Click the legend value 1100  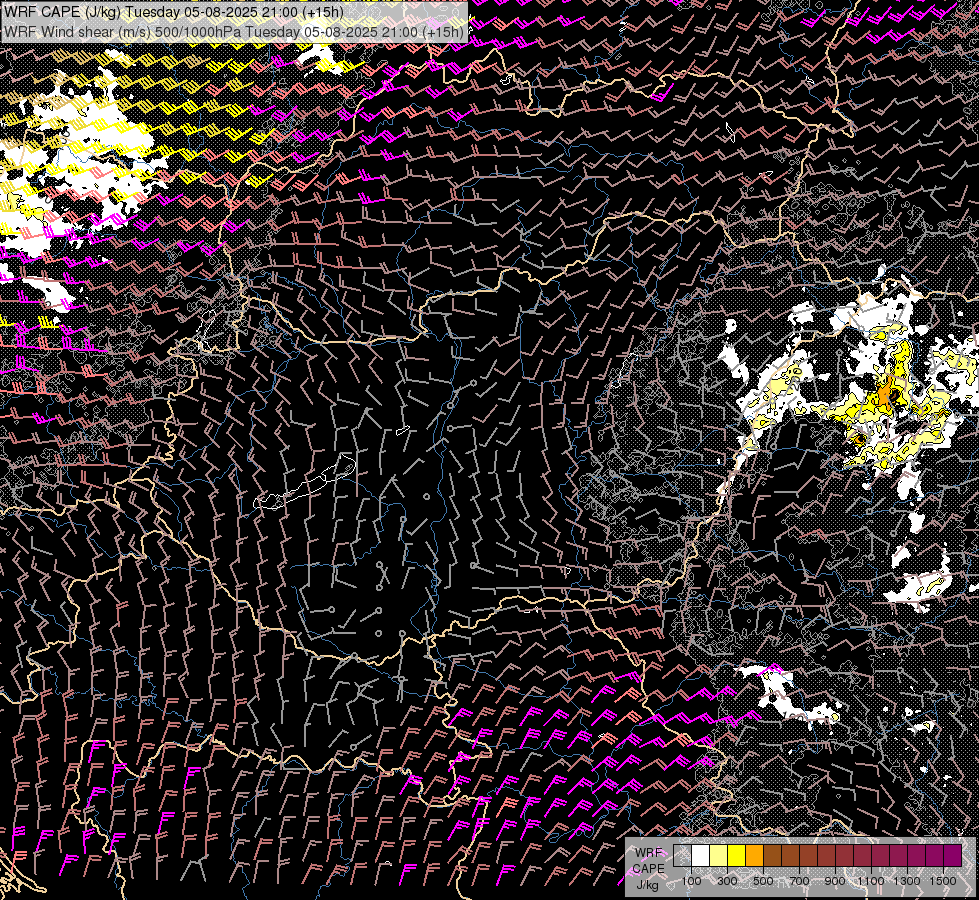pyautogui.click(x=870, y=881)
